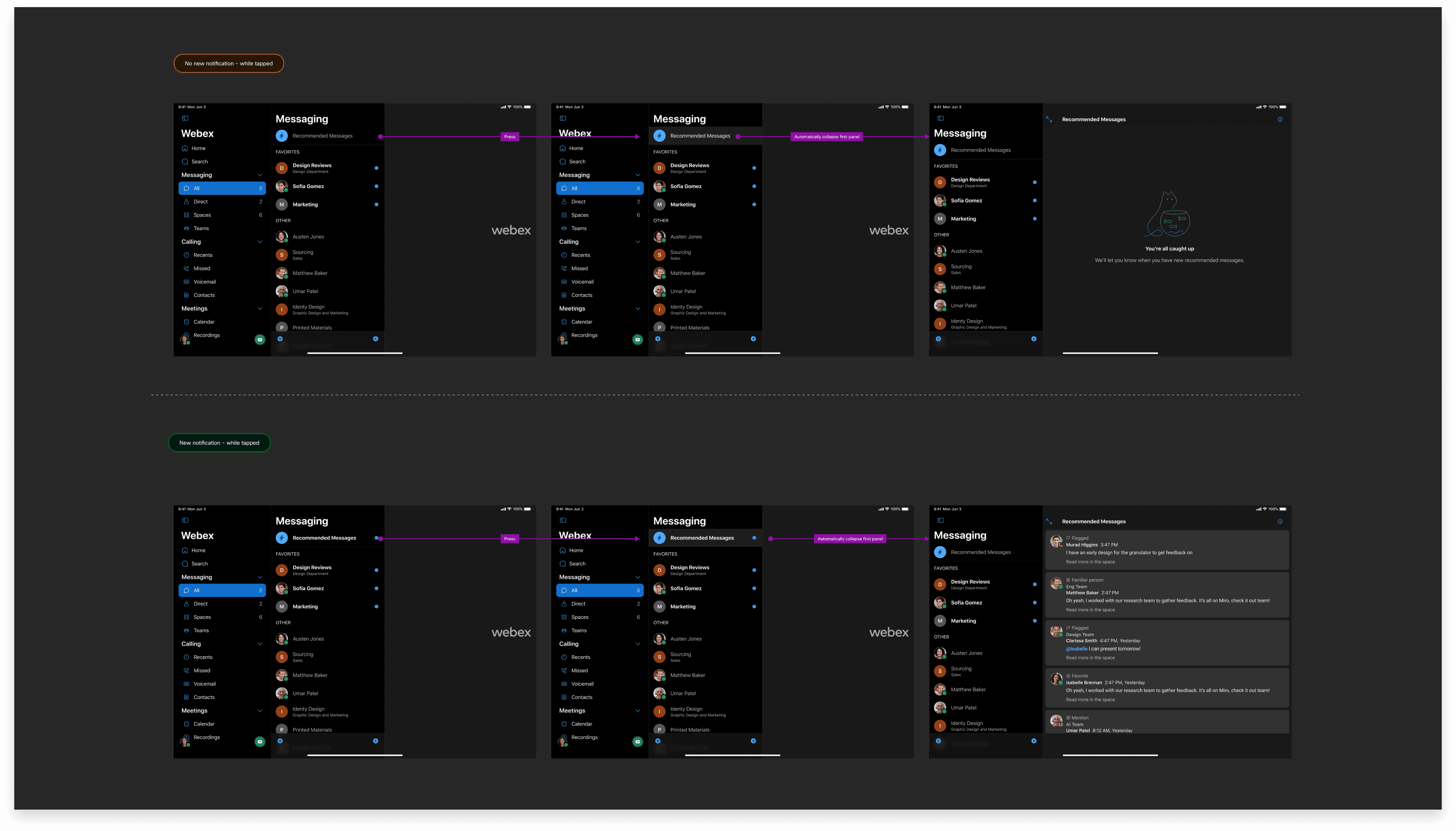Screen dimensions: 1456x831
Task: Select Direct in top-left screen sidebar
Action: click(x=200, y=202)
